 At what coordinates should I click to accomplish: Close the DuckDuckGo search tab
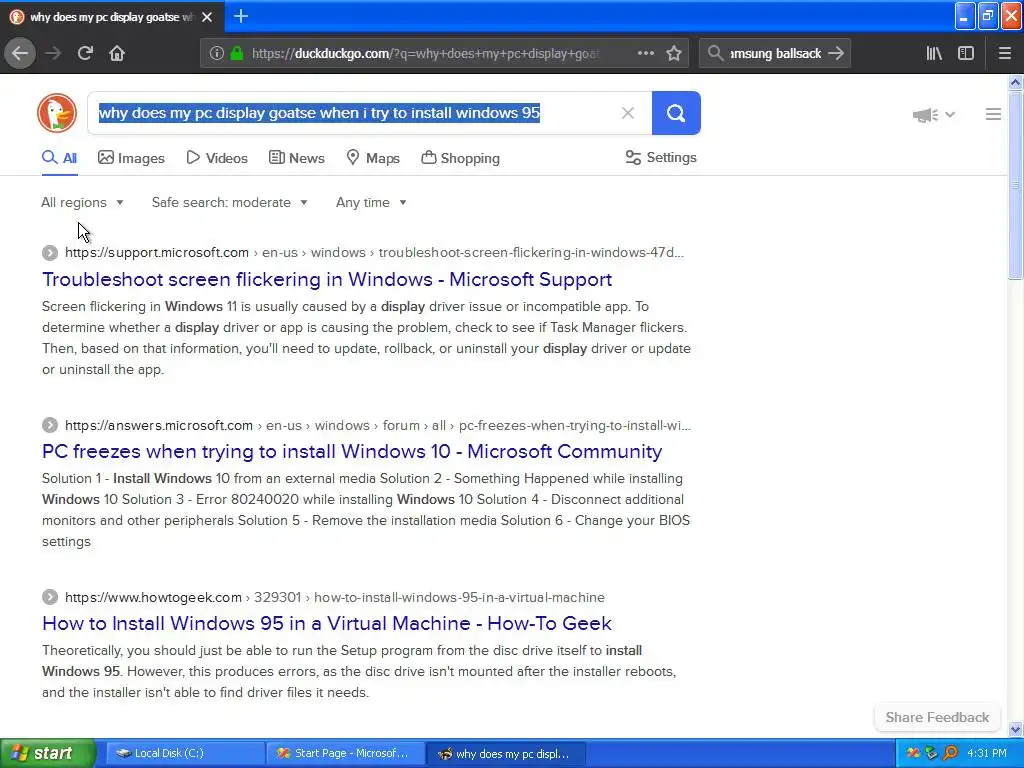pos(207,17)
